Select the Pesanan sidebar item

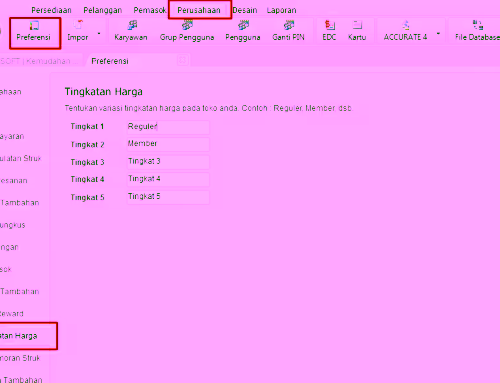14,181
